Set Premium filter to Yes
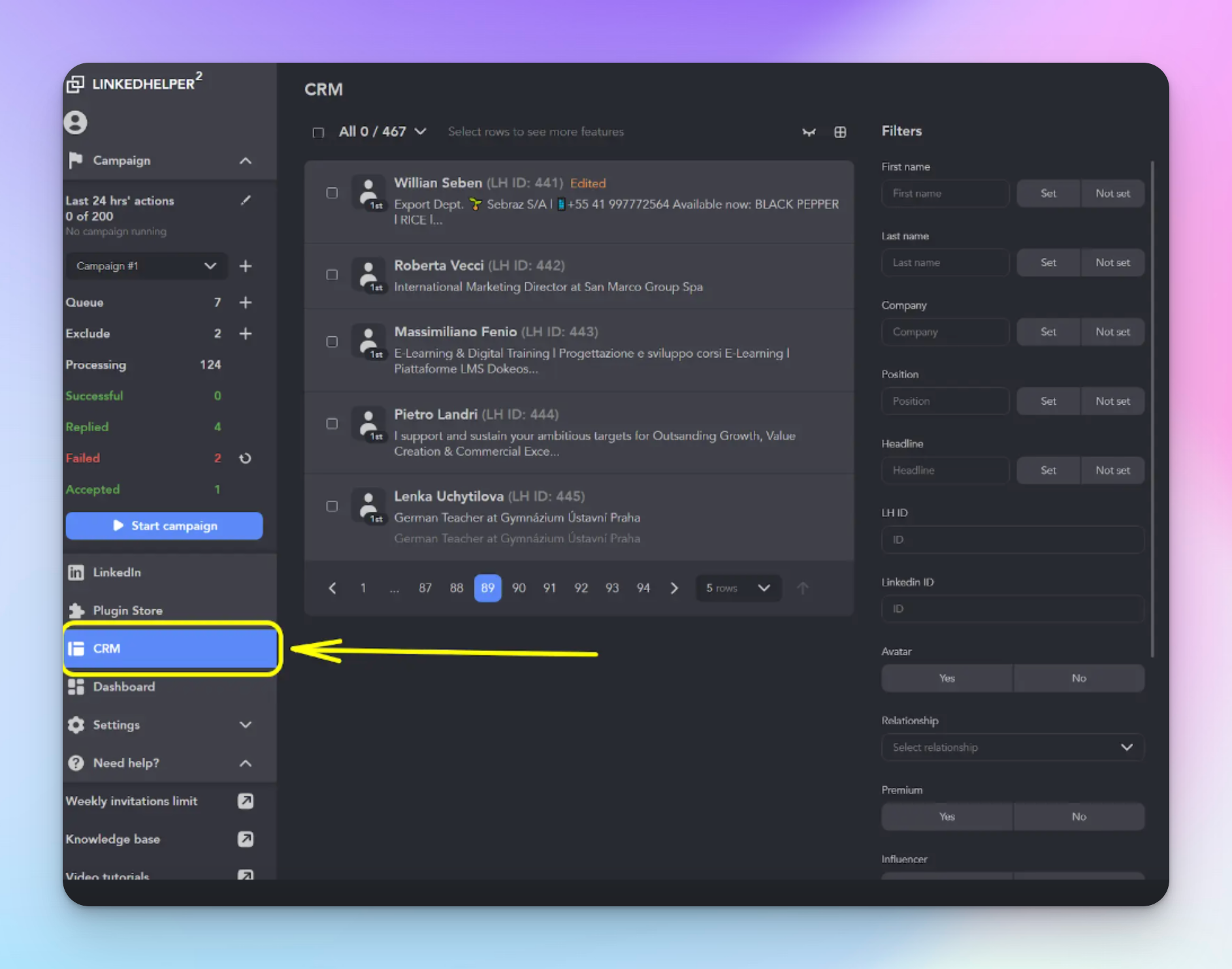The height and width of the screenshot is (969, 1232). point(947,817)
